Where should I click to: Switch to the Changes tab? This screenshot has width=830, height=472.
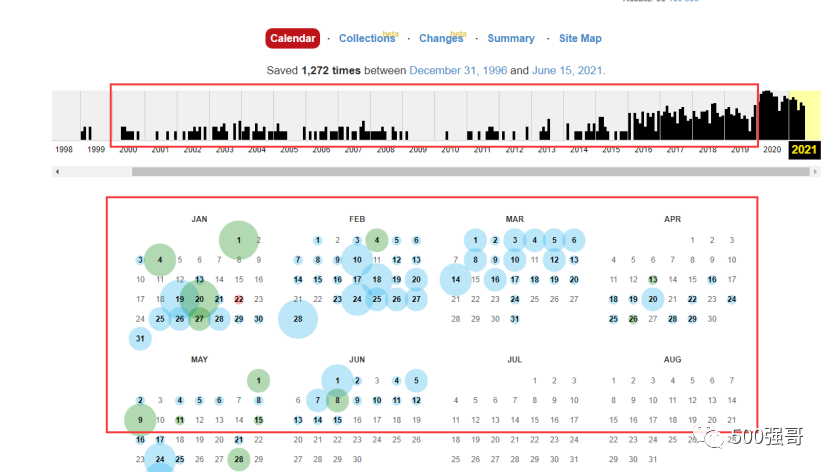click(440, 39)
